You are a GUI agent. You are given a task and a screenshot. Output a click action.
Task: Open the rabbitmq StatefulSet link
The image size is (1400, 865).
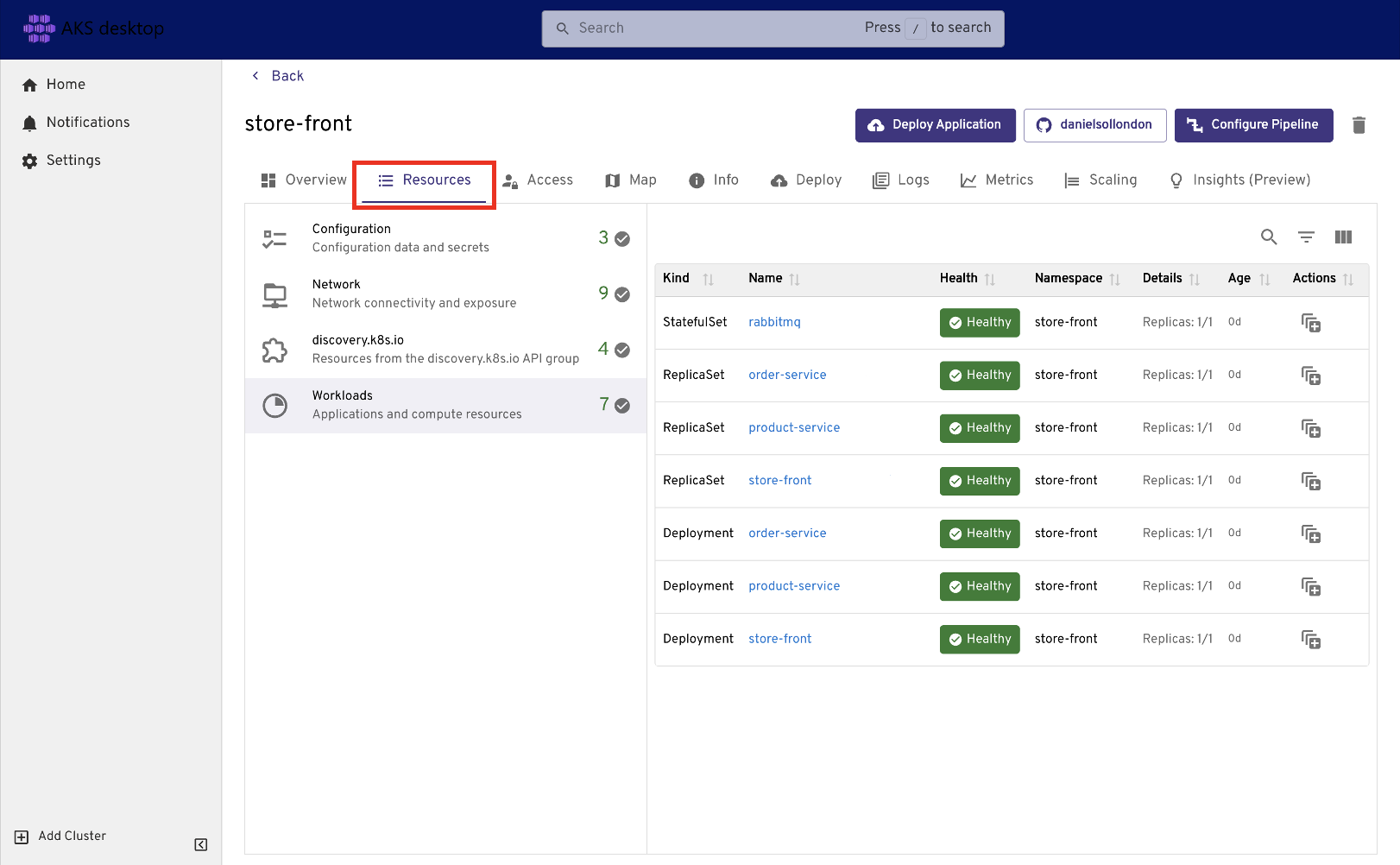point(774,322)
